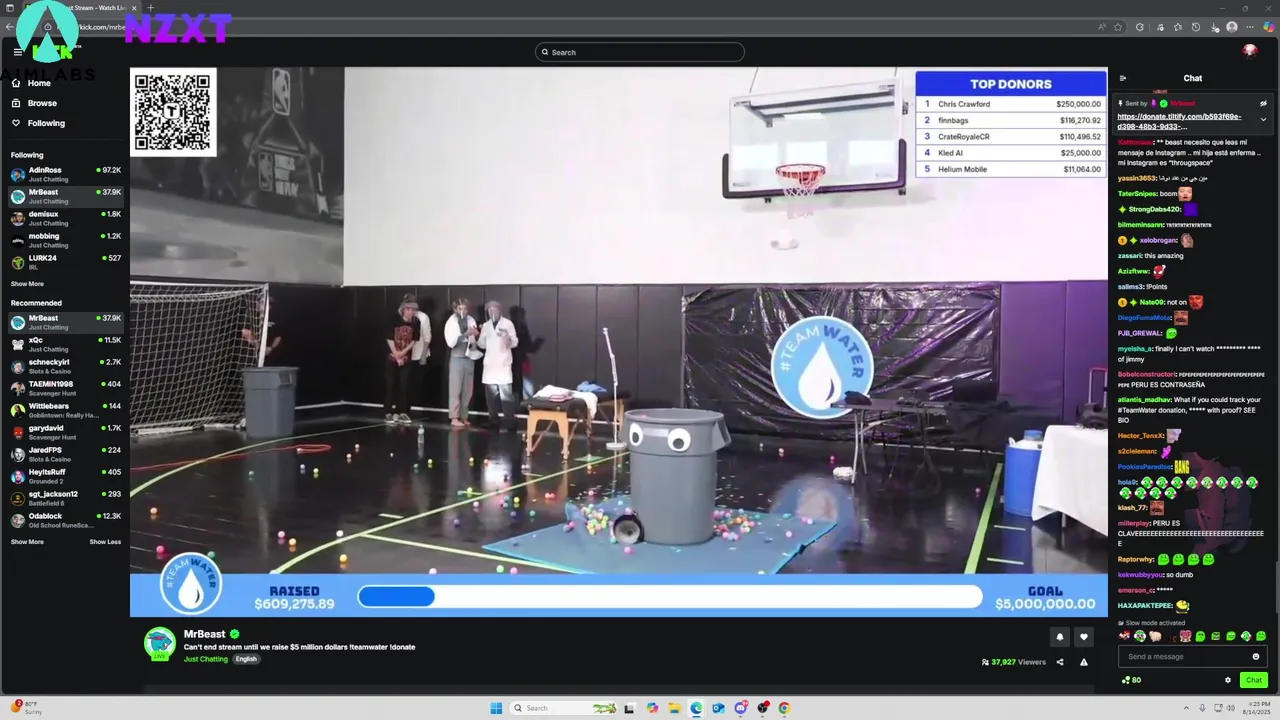
Task: Open JaredFPS recommended channel
Action: tap(65, 454)
